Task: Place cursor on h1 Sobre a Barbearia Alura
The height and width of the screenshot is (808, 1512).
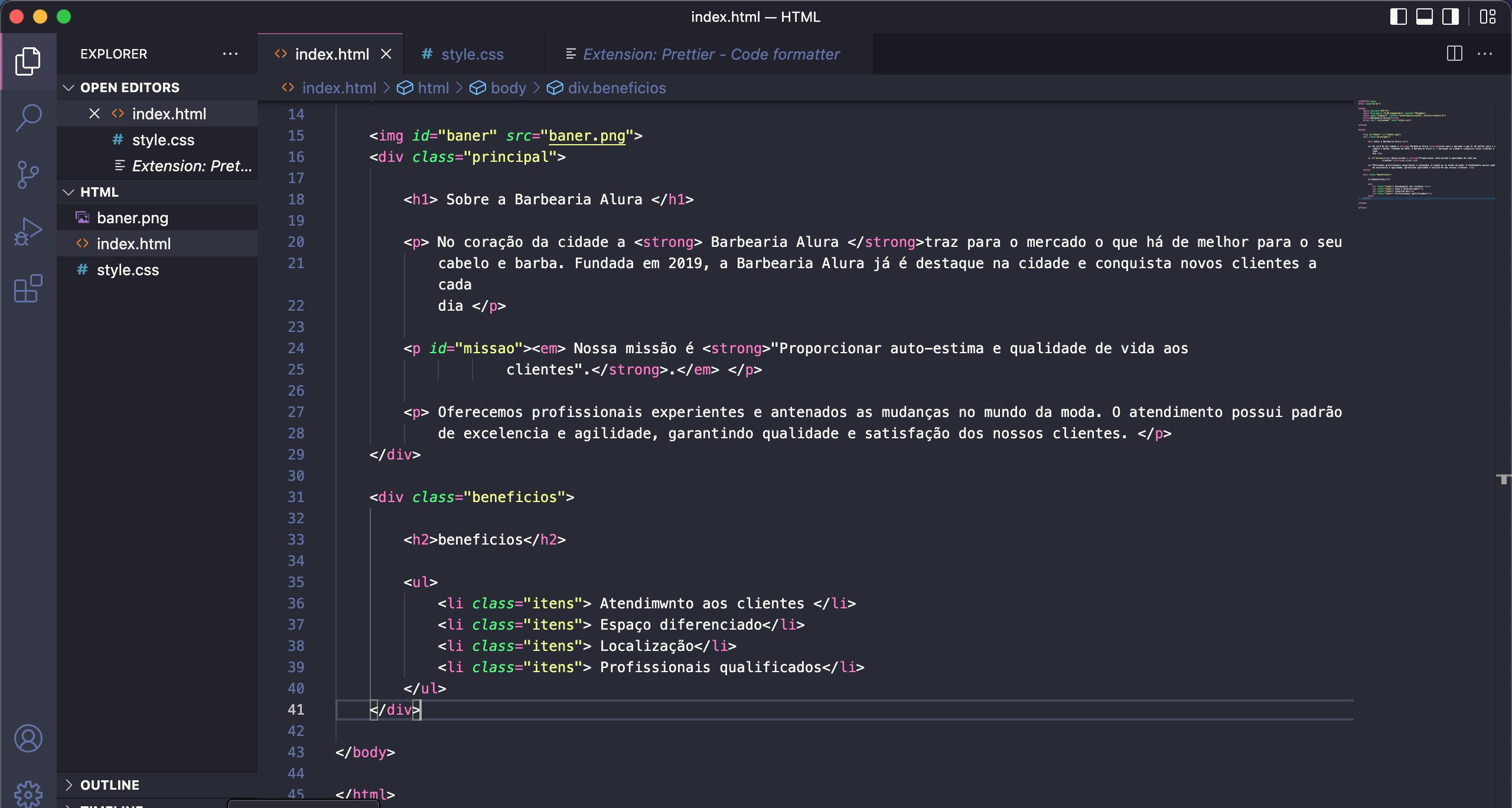Action: pyautogui.click(x=548, y=200)
